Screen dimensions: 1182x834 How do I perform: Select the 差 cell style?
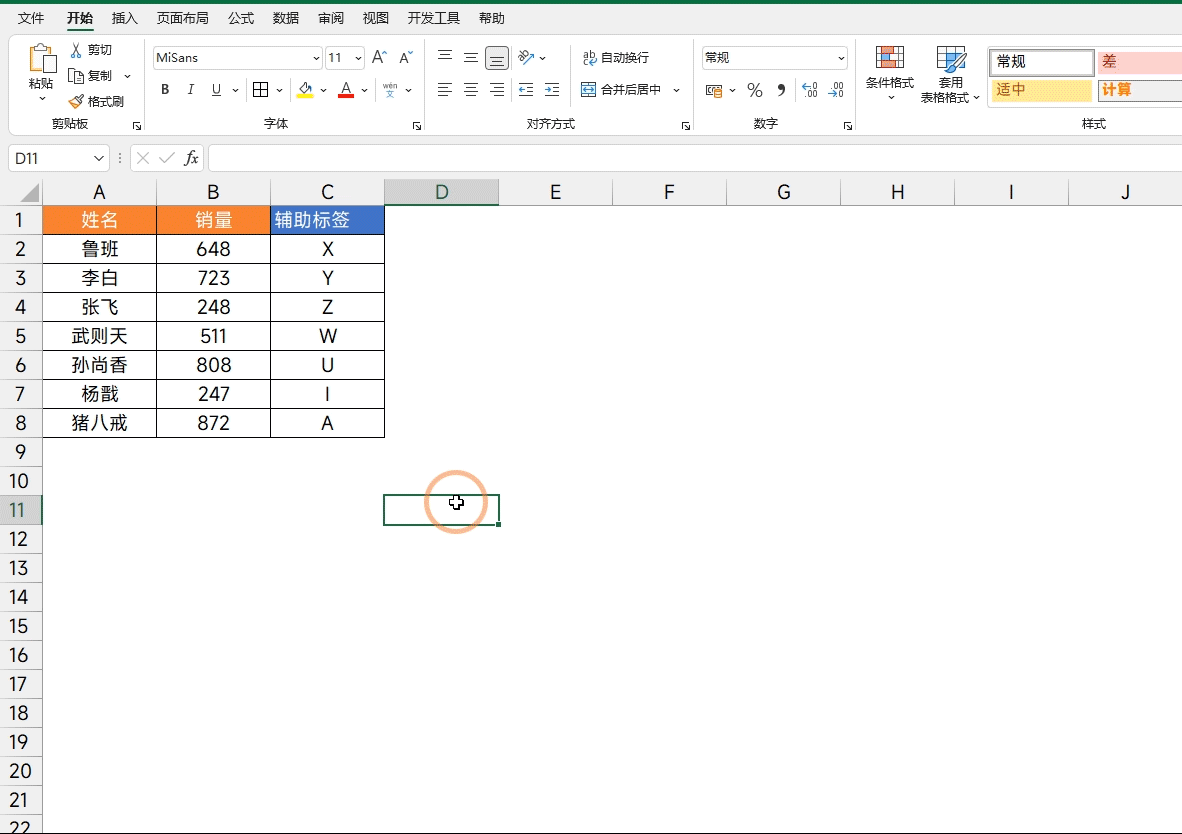click(x=1140, y=62)
